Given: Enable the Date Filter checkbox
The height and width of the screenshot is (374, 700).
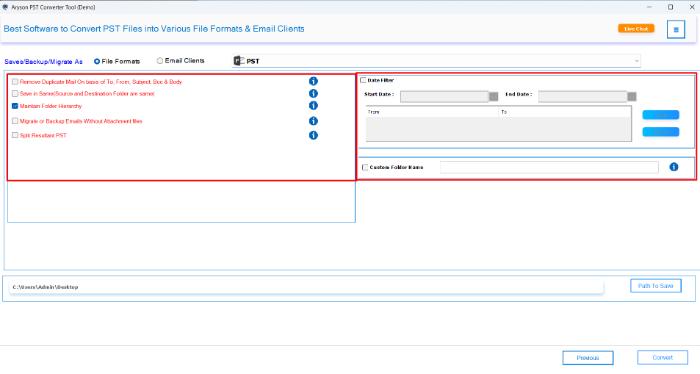Looking at the screenshot, I should click(363, 80).
